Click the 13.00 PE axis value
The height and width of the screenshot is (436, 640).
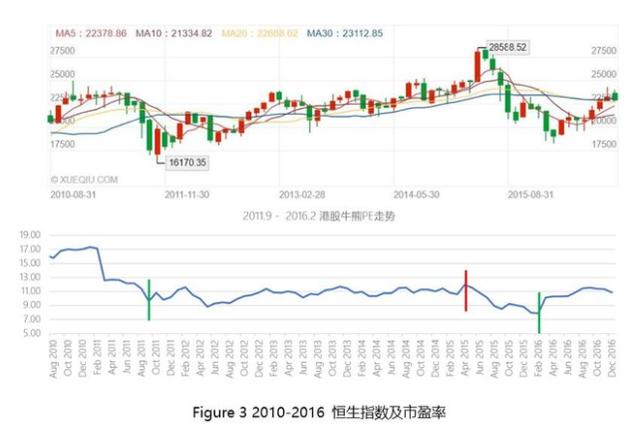click(x=30, y=277)
